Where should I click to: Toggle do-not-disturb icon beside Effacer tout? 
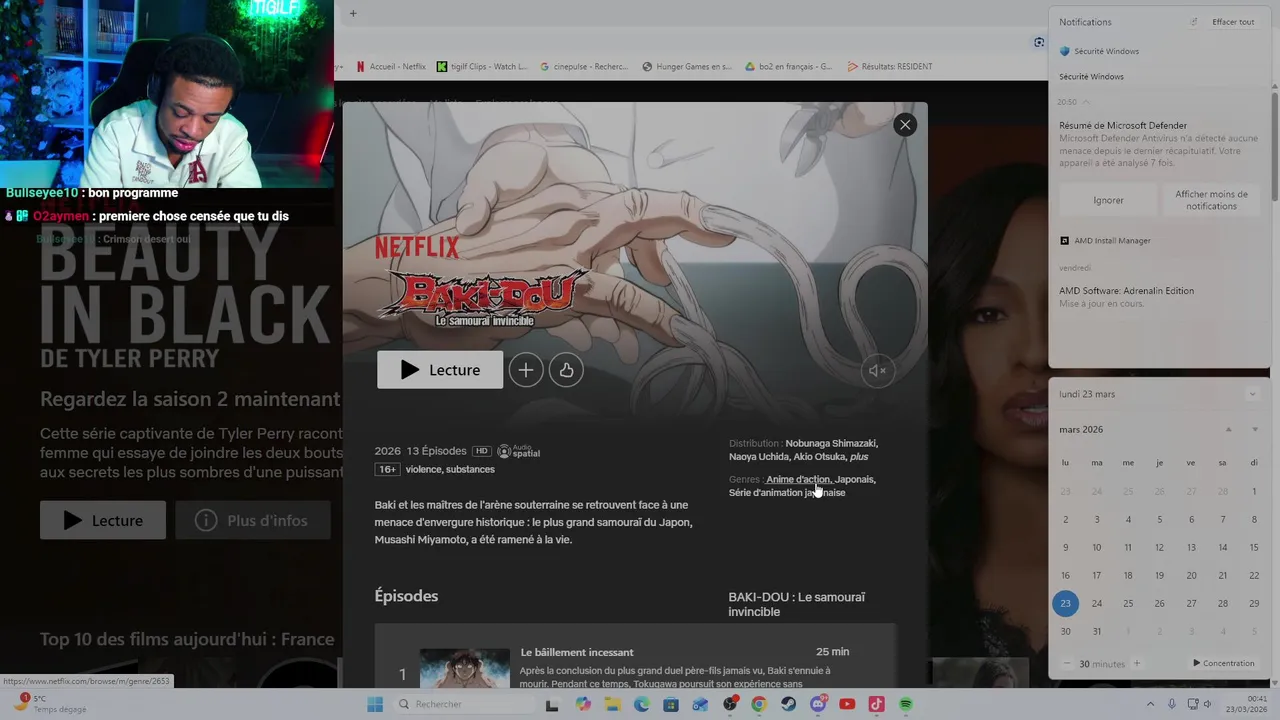pos(1193,22)
